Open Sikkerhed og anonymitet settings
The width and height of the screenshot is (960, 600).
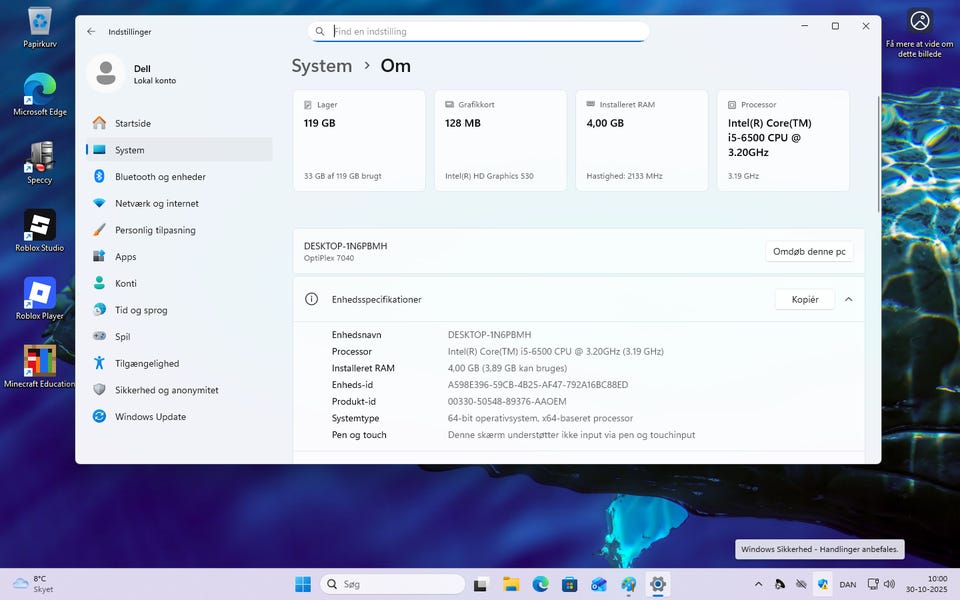tap(166, 390)
